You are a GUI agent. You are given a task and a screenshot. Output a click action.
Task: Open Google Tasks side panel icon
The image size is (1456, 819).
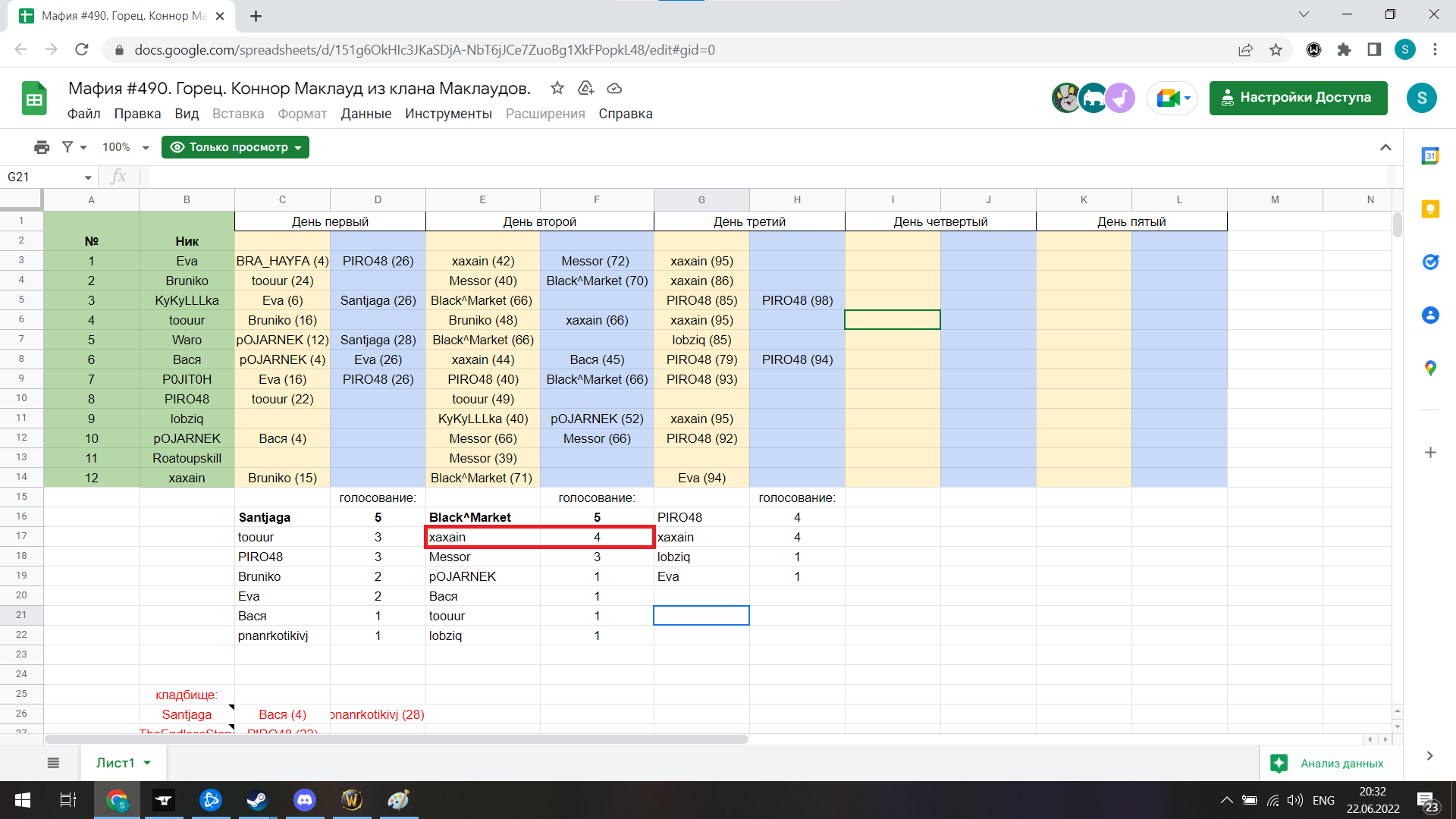click(x=1430, y=262)
